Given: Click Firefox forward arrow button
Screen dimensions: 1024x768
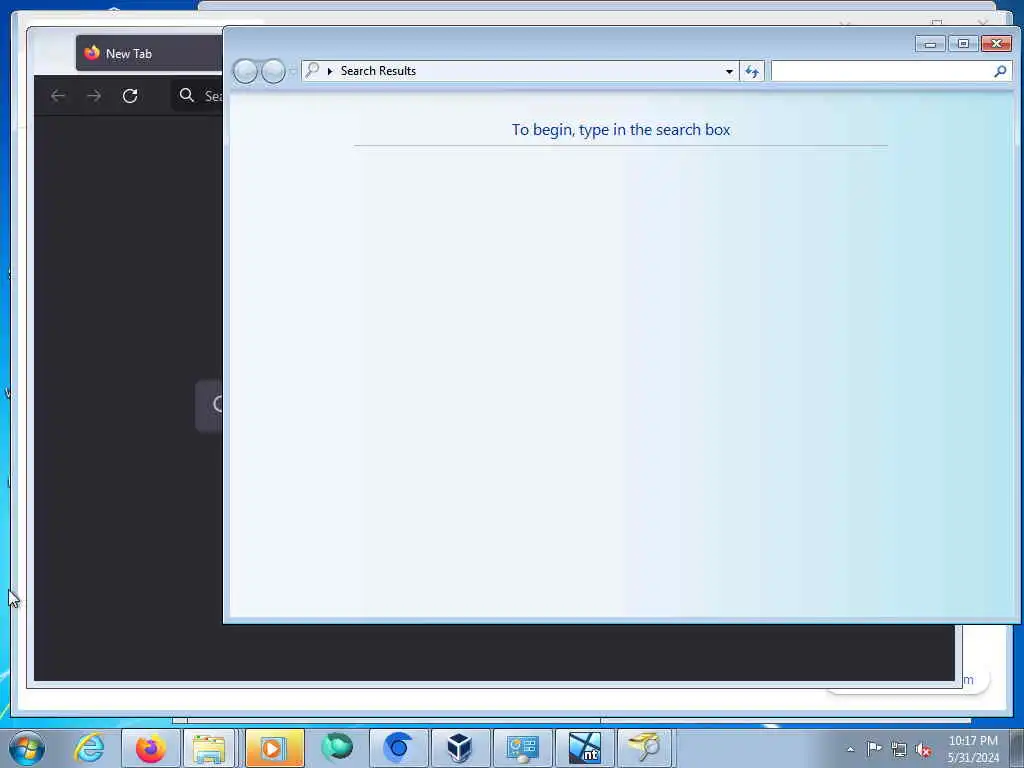Looking at the screenshot, I should (94, 96).
